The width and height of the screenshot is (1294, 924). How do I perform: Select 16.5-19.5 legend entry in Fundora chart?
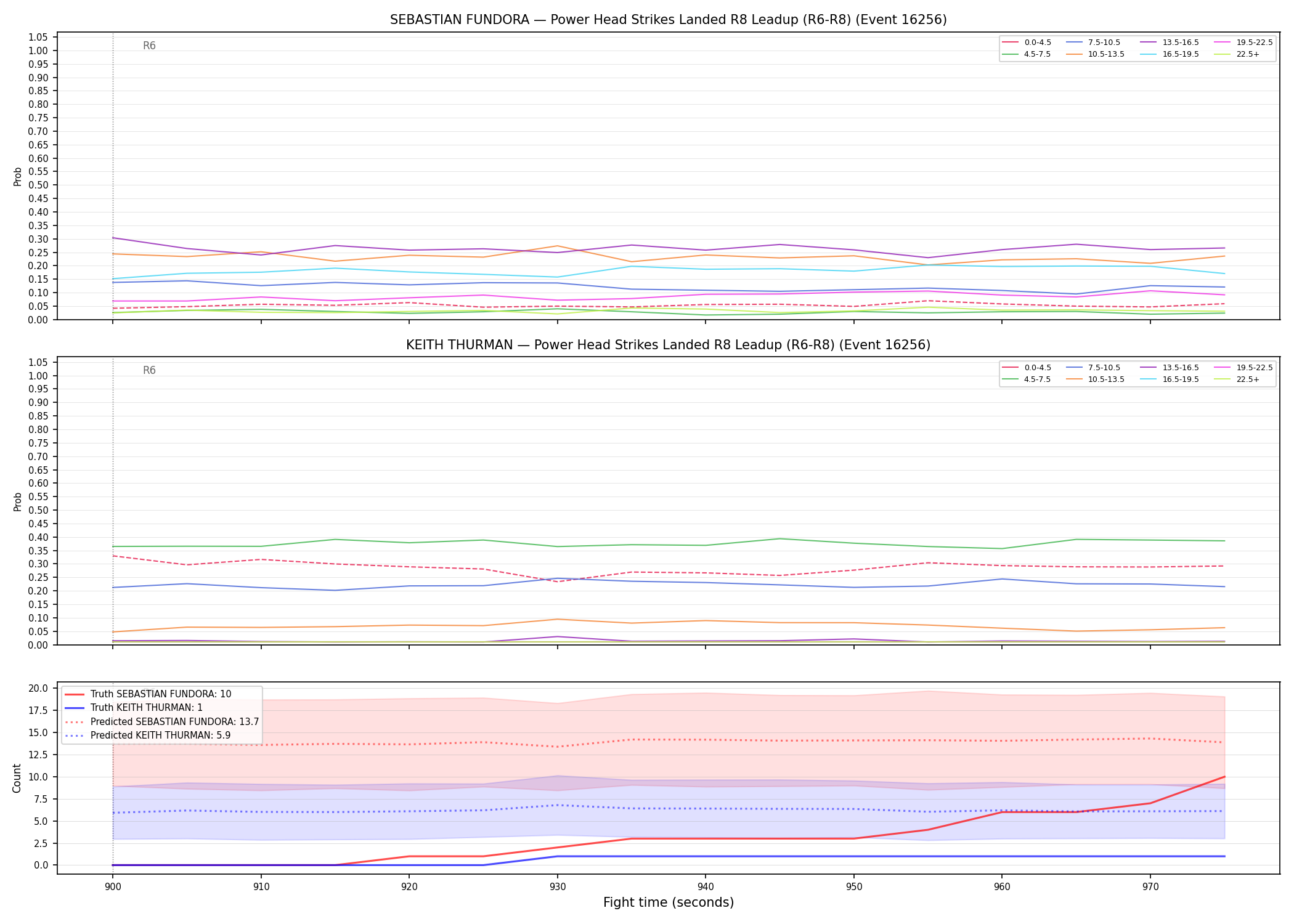1170,54
